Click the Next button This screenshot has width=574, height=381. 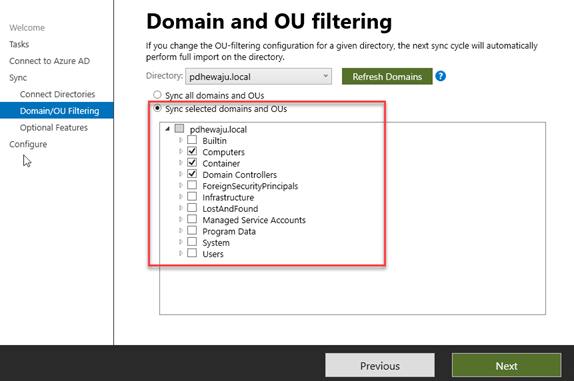tap(507, 365)
